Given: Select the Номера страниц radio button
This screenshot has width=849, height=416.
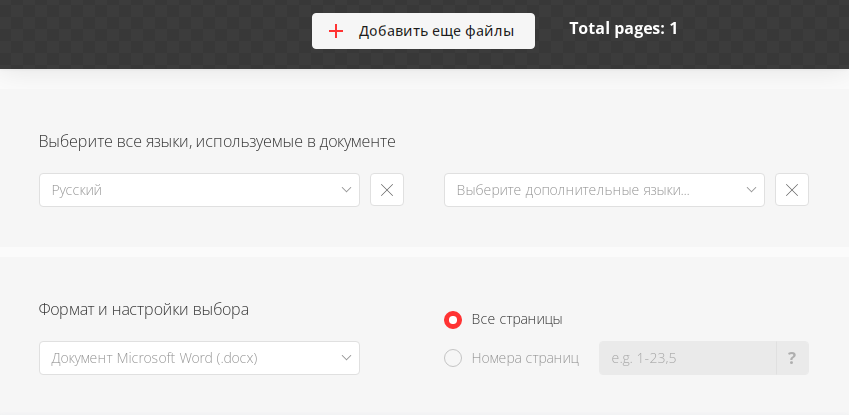Looking at the screenshot, I should (453, 358).
